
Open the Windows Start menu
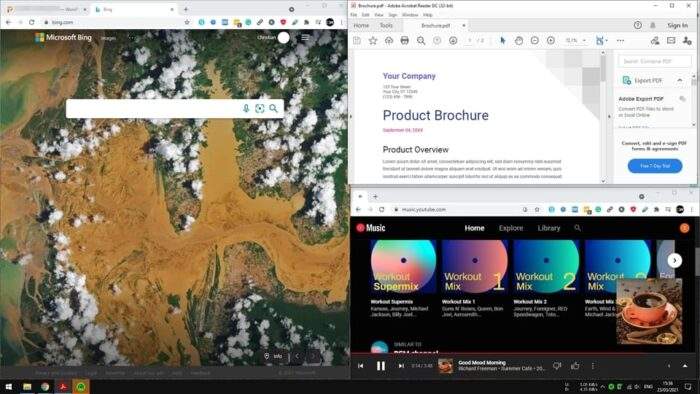(x=8, y=386)
